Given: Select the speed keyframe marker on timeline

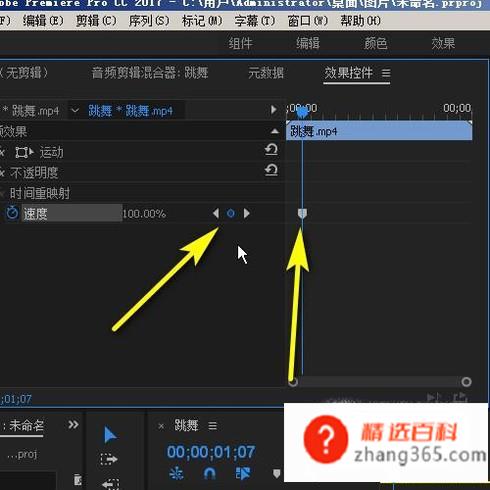Looking at the screenshot, I should pyautogui.click(x=302, y=213).
